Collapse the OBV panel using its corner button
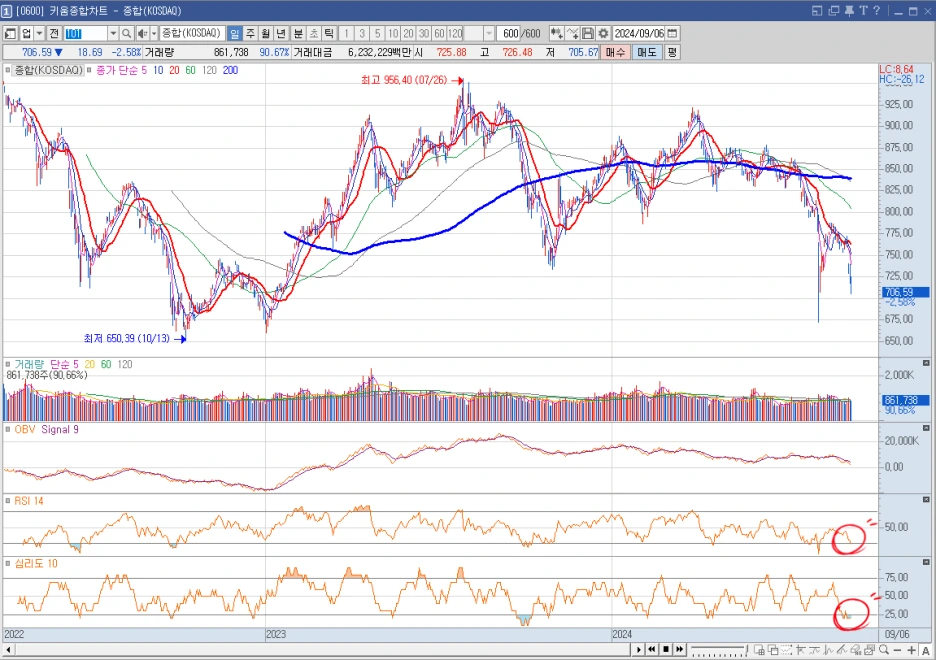The width and height of the screenshot is (936, 660). tap(926, 428)
